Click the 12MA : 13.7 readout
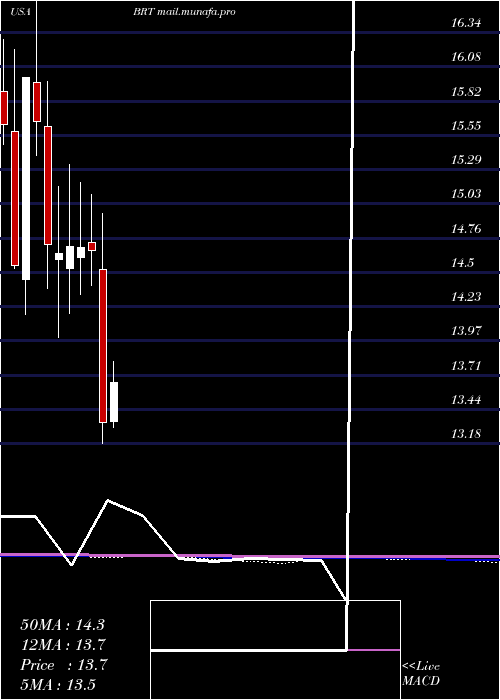Viewport: 500px width, 700px height. tap(63, 645)
